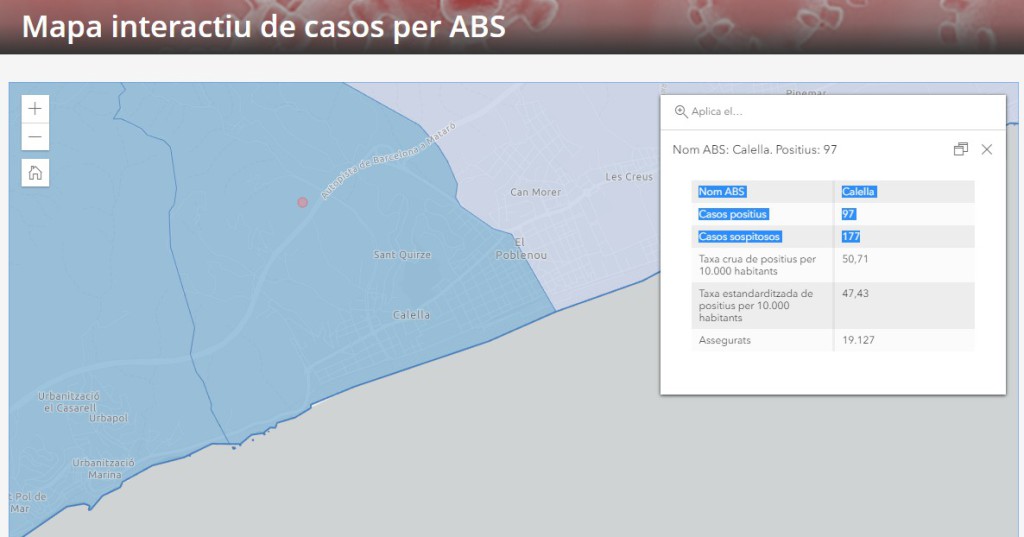Click the 'Casos positius' row label
This screenshot has height=537, width=1024.
pos(733,214)
